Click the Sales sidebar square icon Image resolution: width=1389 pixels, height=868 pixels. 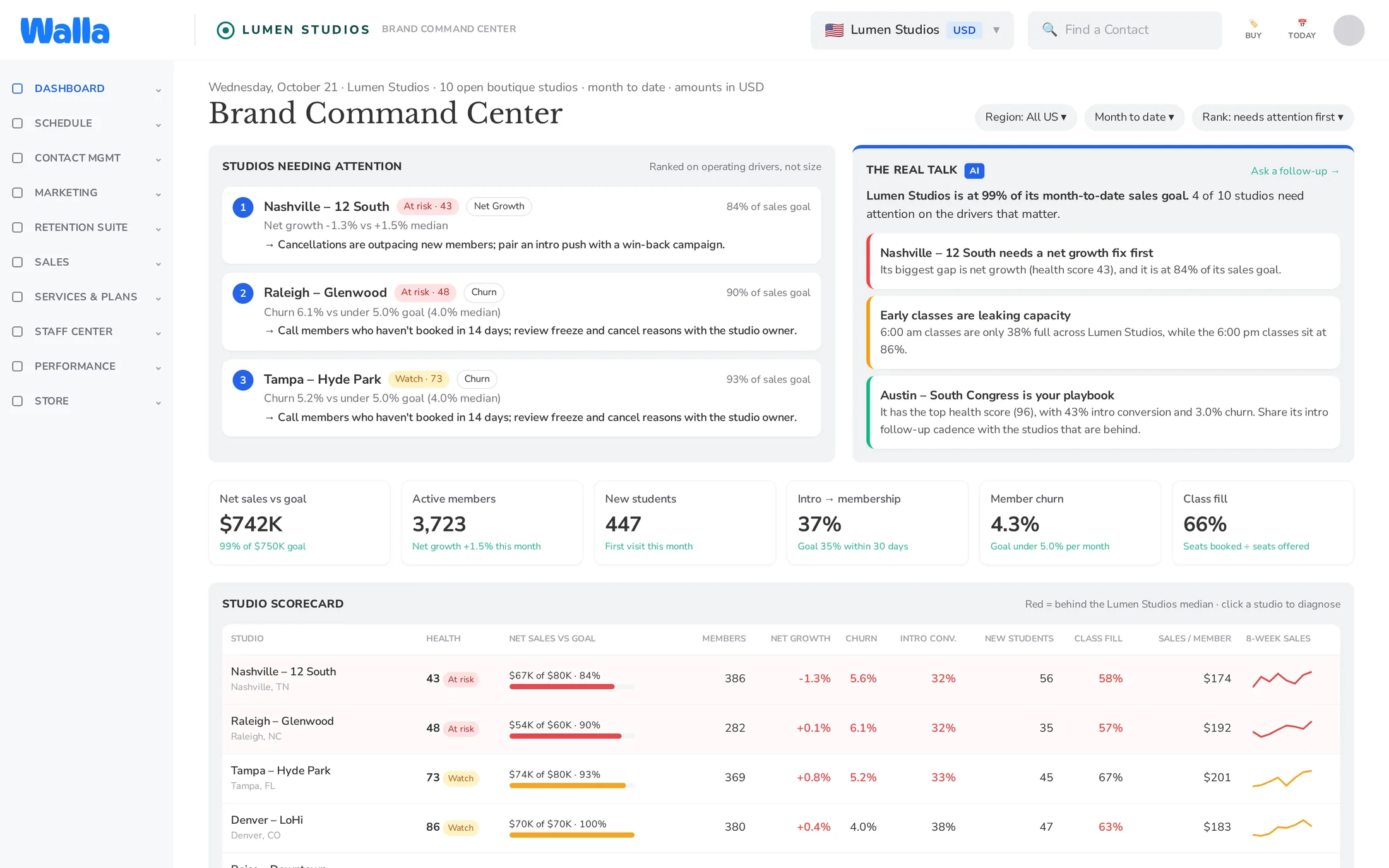coord(18,262)
